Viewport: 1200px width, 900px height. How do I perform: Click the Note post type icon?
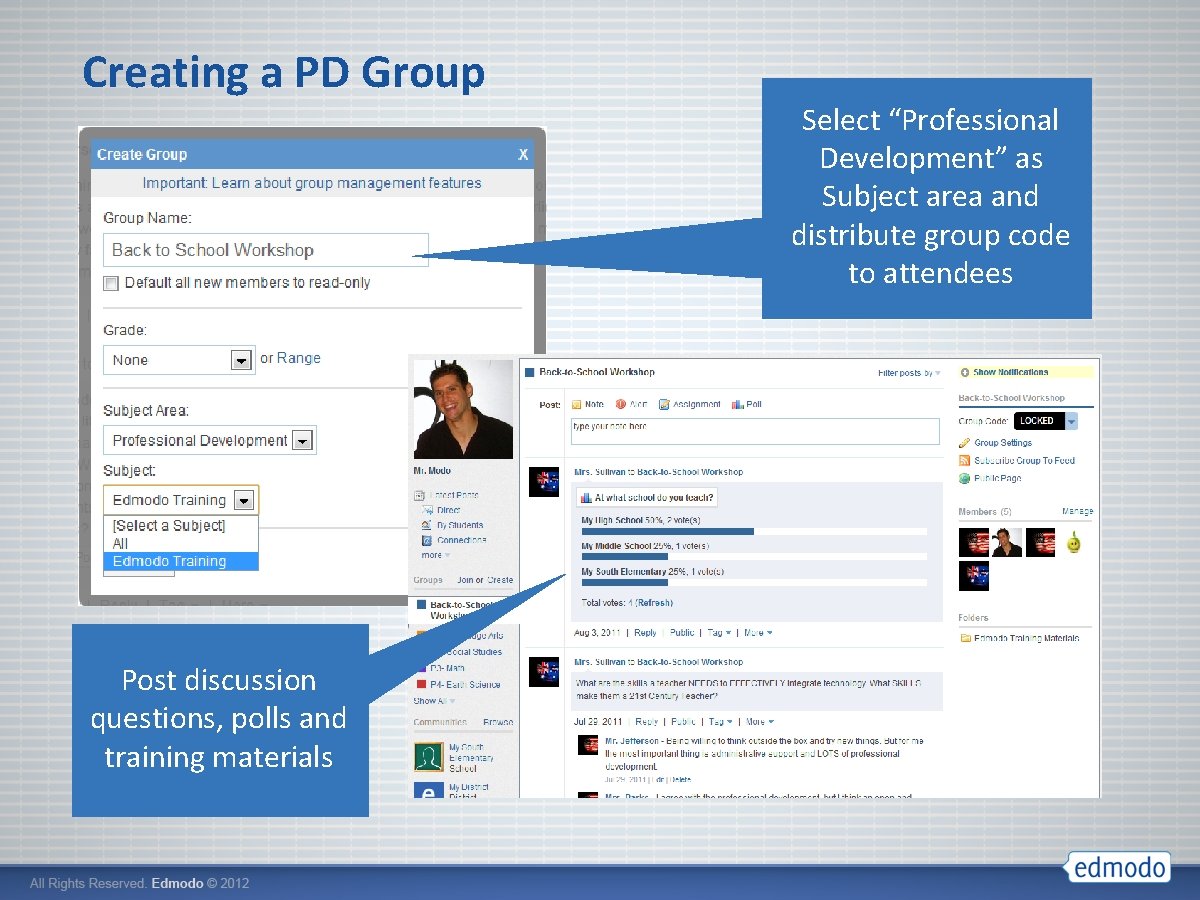pyautogui.click(x=576, y=405)
